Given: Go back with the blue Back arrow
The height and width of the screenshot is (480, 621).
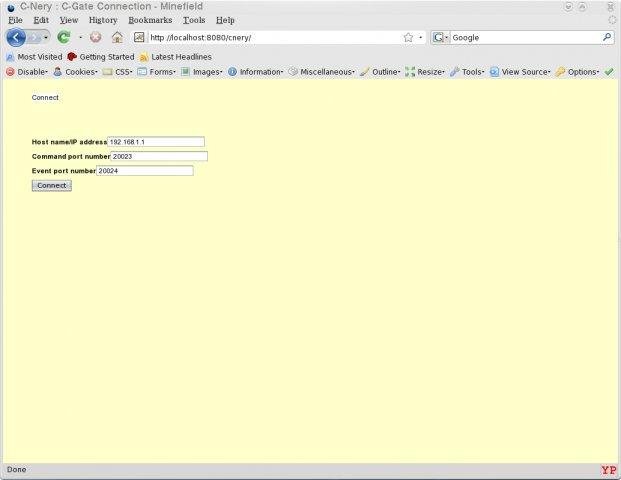Looking at the screenshot, I should [x=16, y=38].
